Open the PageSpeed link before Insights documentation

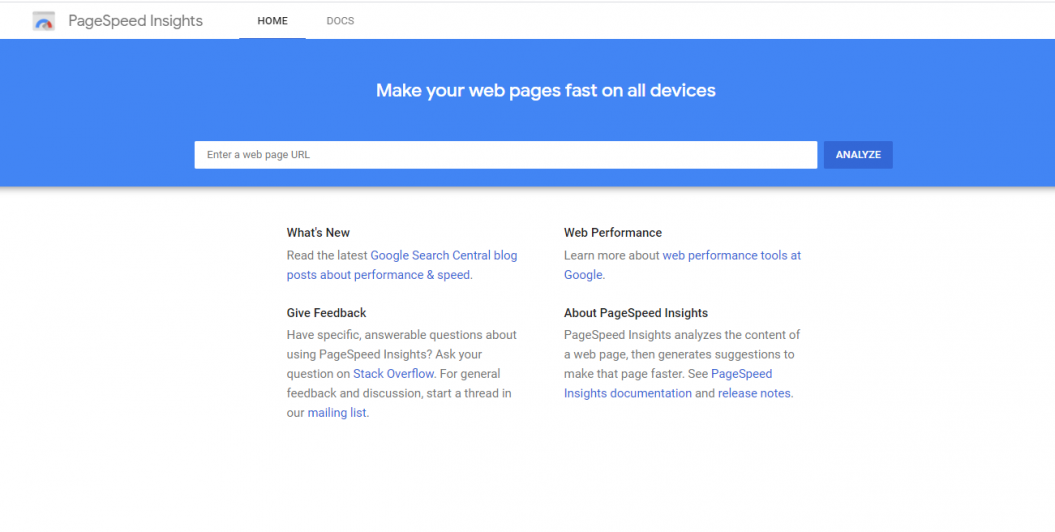point(741,374)
